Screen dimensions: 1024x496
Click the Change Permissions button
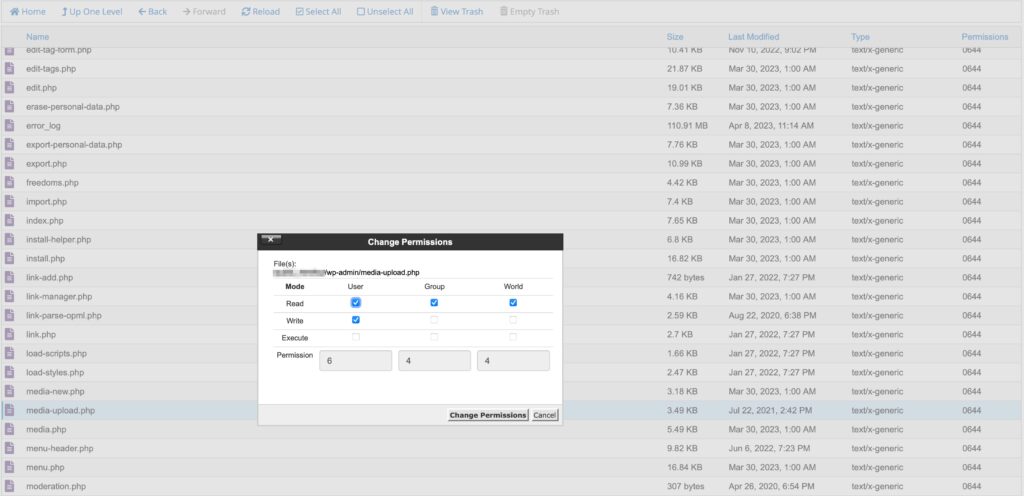click(487, 415)
